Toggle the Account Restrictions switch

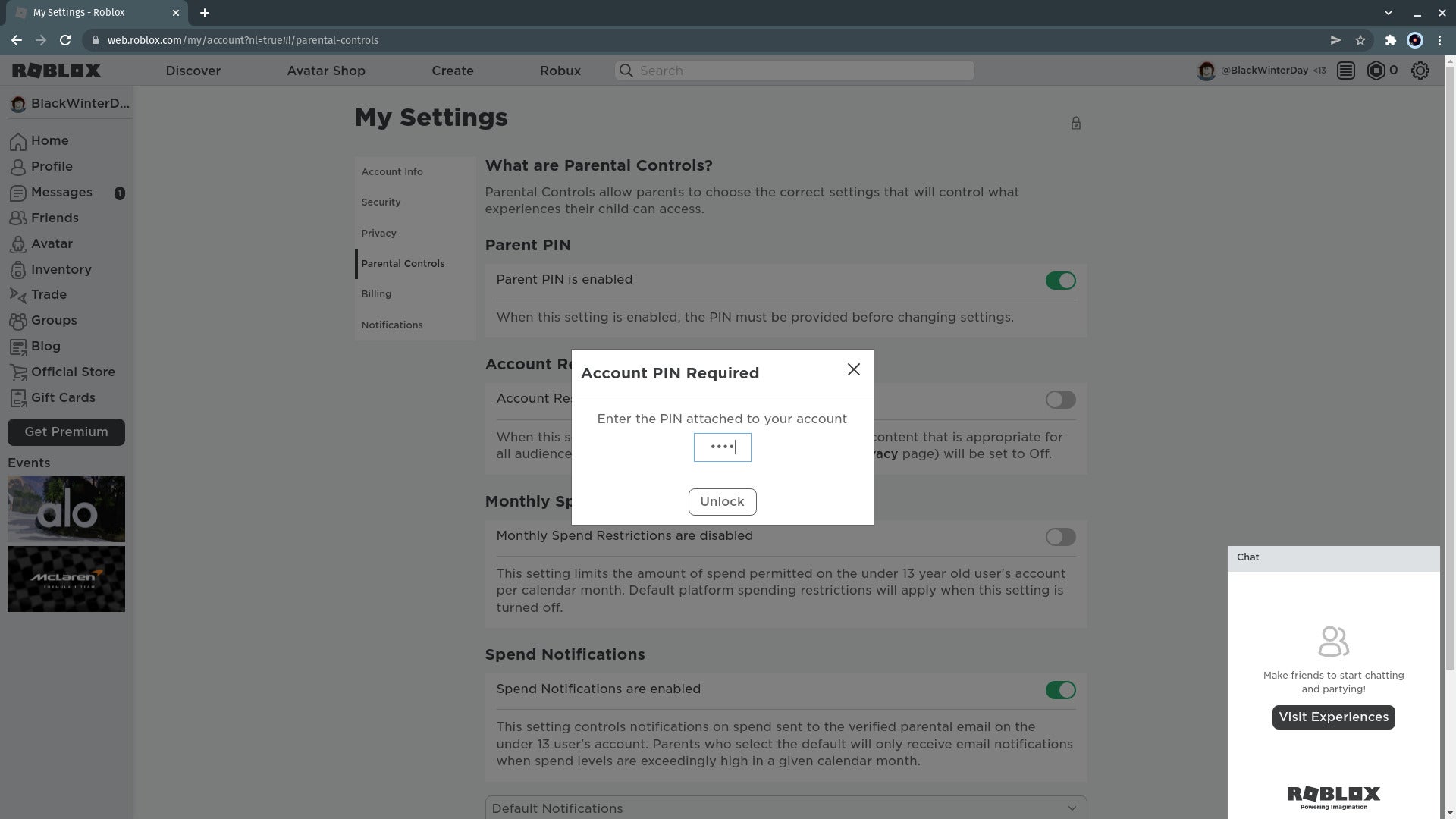click(x=1060, y=400)
